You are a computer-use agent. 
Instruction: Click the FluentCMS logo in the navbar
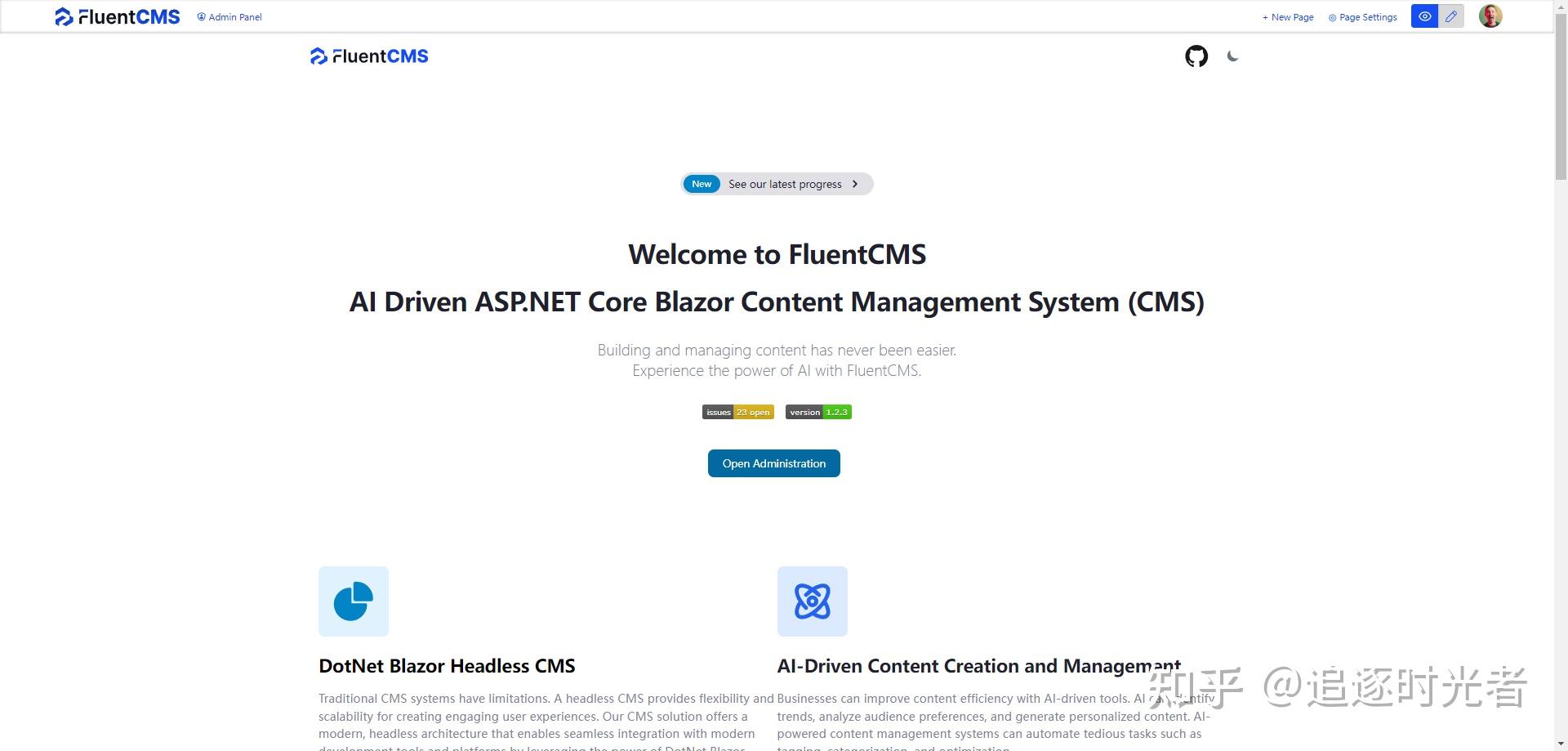(368, 56)
